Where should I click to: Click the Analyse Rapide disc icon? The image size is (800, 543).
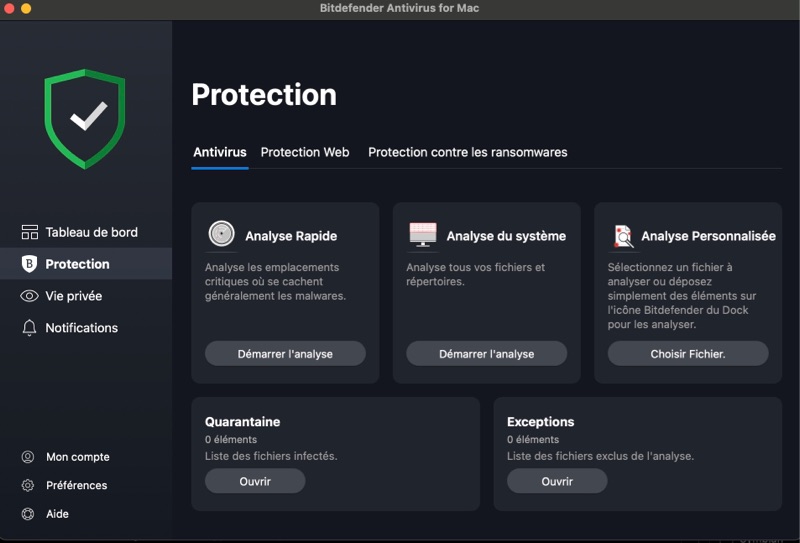221,235
